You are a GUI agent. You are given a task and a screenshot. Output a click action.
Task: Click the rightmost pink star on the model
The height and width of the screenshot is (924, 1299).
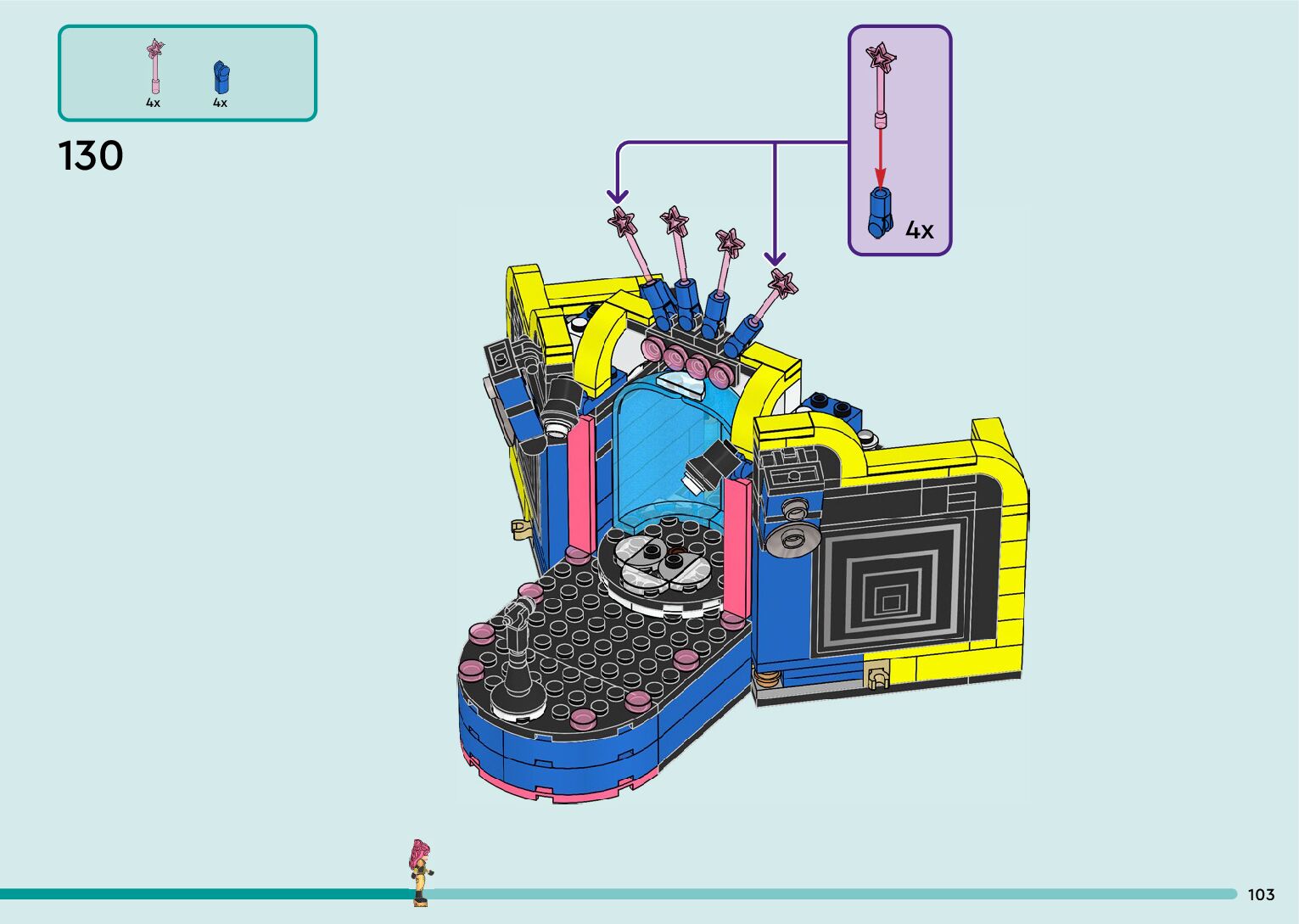782,283
